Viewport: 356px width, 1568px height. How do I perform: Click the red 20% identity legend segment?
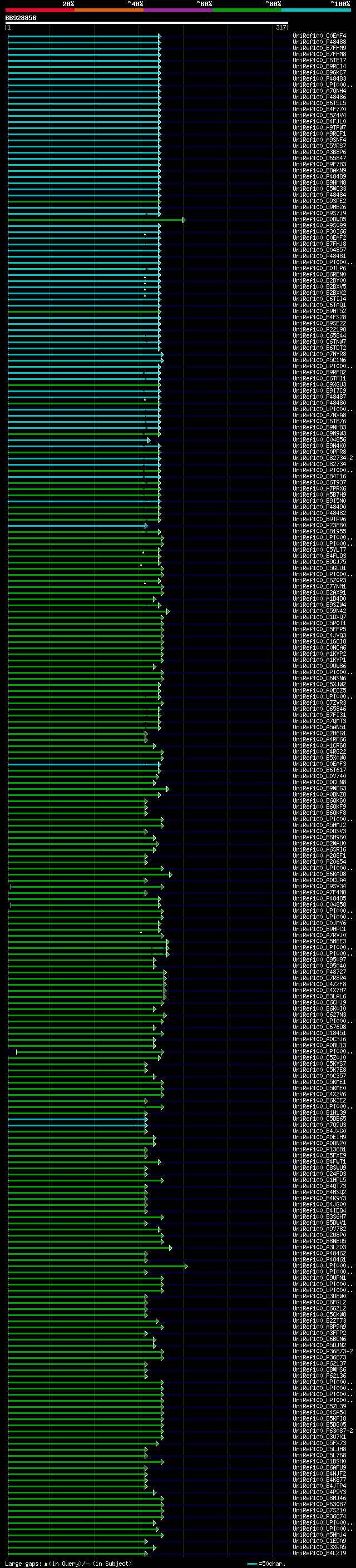40,11
